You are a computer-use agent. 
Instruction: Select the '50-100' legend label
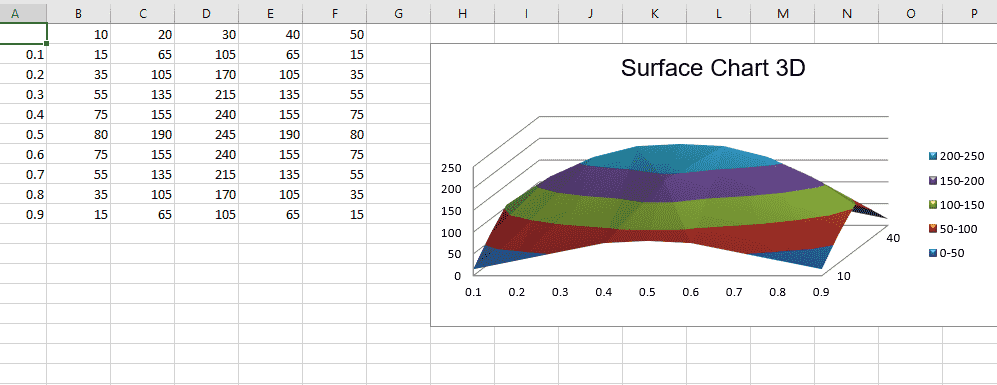click(959, 228)
